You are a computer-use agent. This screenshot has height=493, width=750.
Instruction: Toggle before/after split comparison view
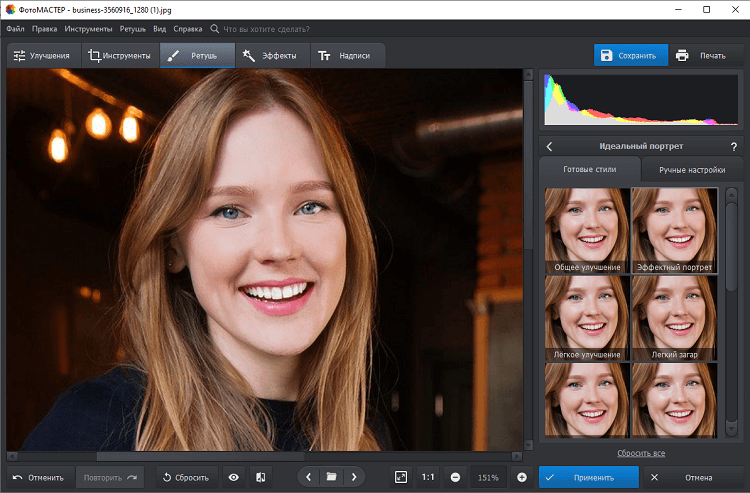coord(260,477)
